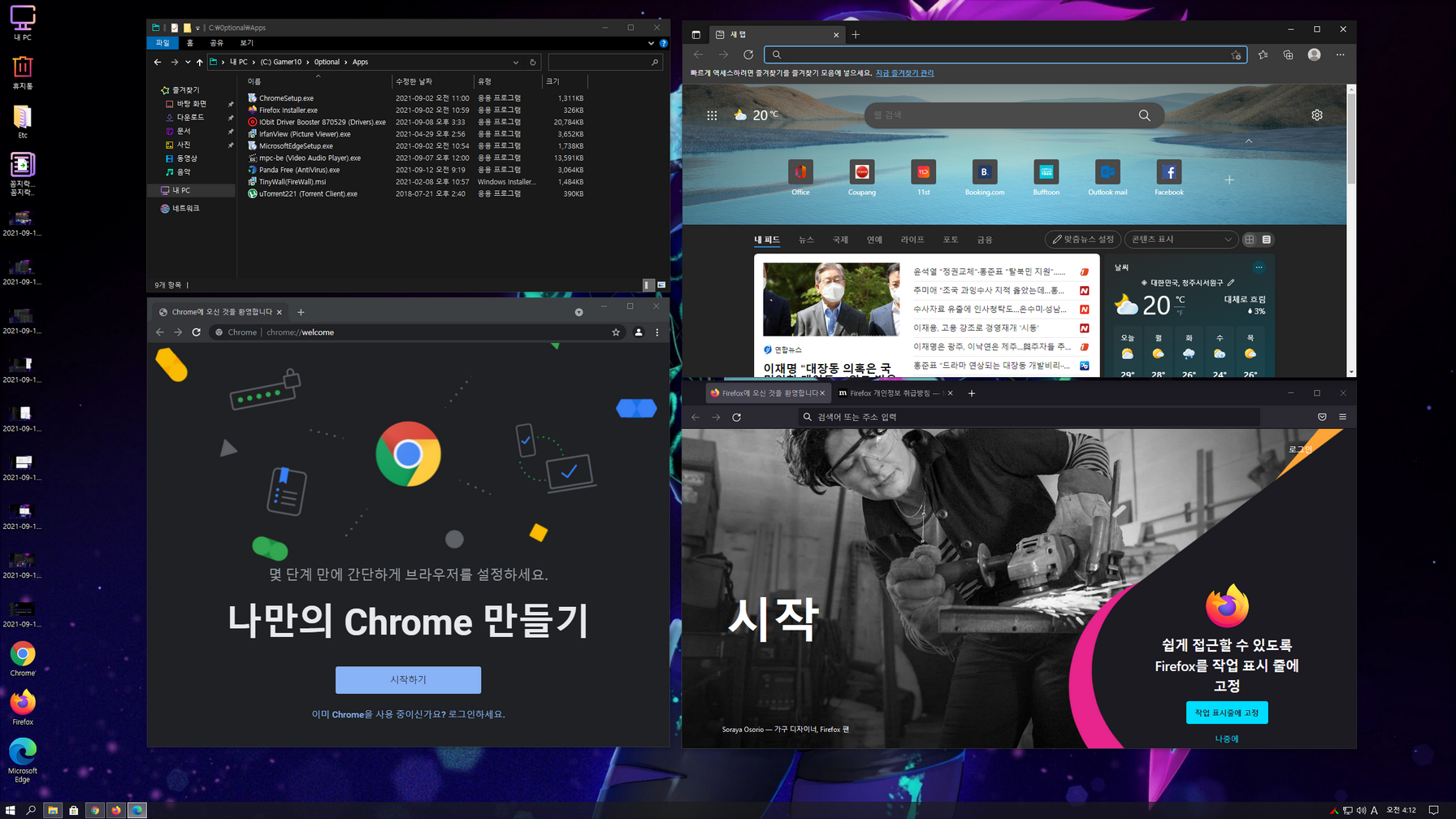This screenshot has height=819, width=1456.
Task: Open Chrome tab search dropdown button
Action: tap(578, 312)
